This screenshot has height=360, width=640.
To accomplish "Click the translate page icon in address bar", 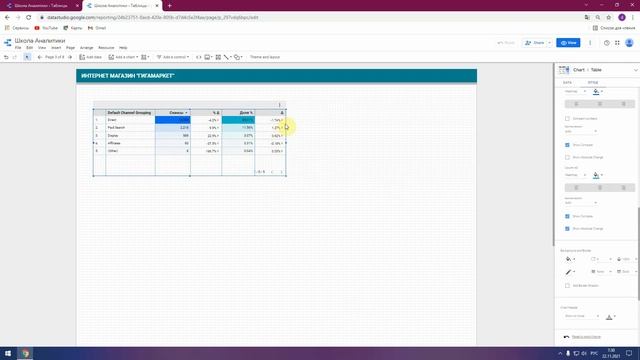I will (x=587, y=18).
